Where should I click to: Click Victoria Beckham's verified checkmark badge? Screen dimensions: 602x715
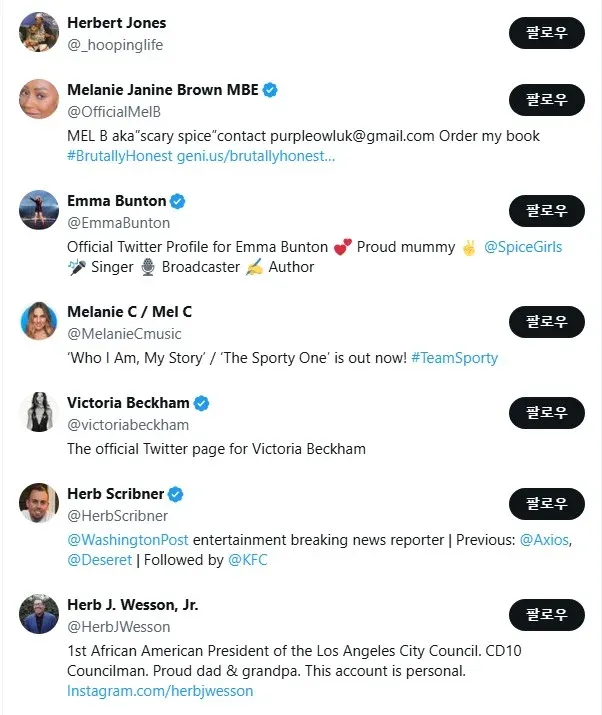click(x=201, y=403)
